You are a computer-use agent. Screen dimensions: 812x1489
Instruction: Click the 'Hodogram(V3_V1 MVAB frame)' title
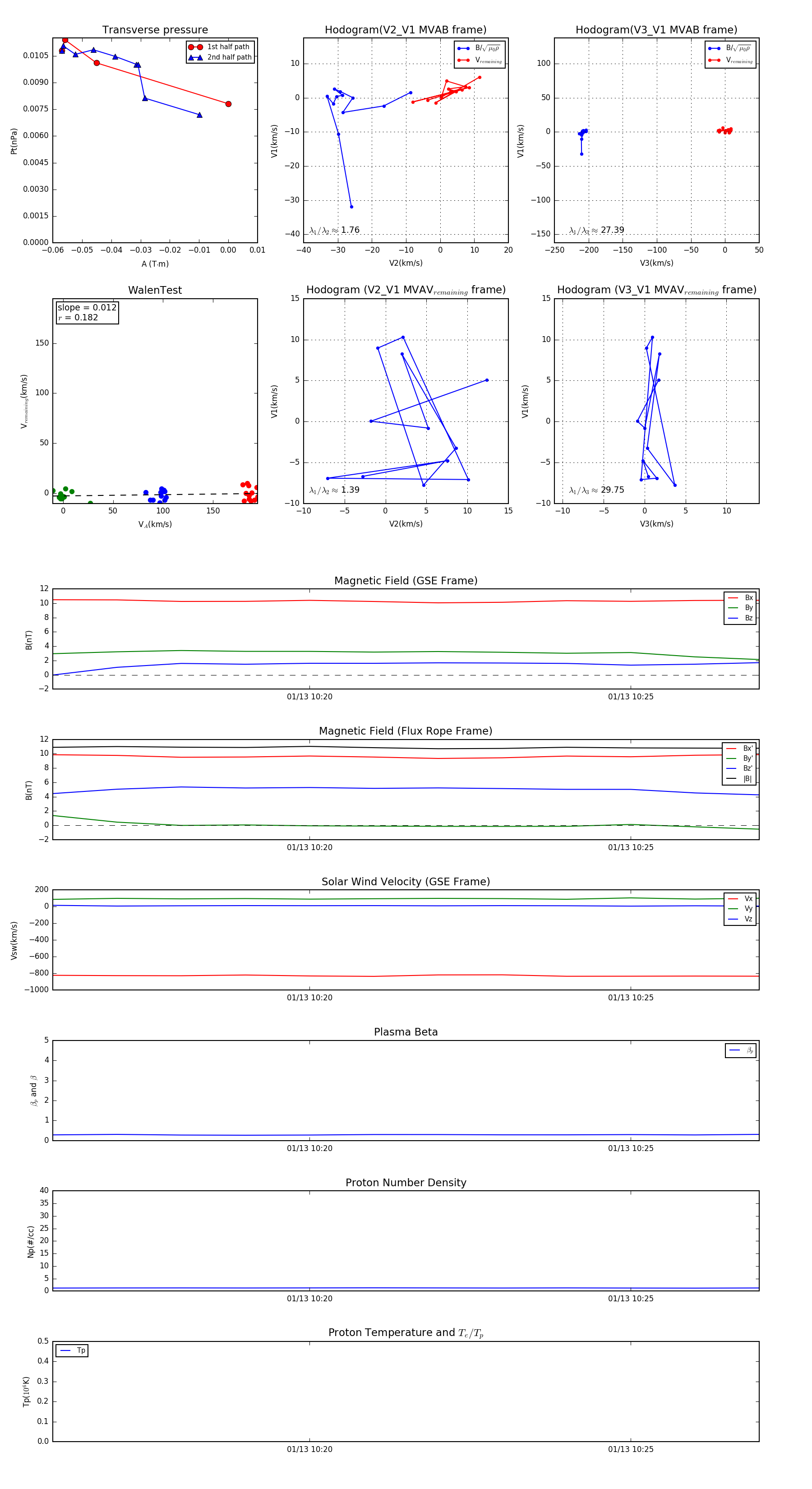656,30
